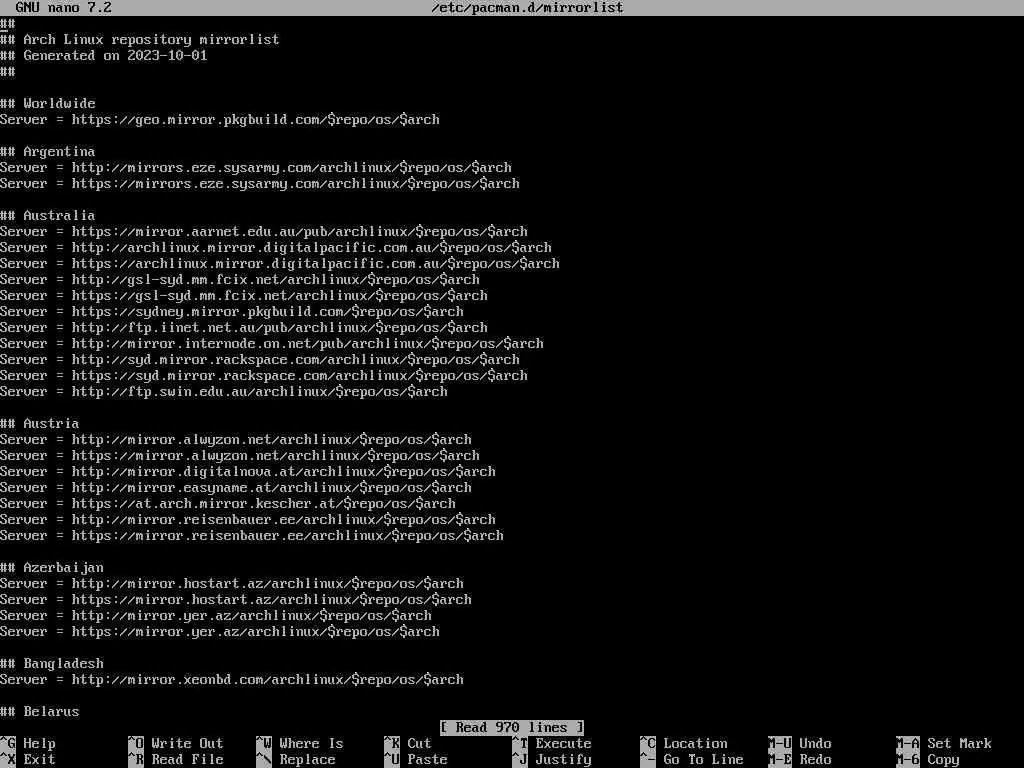The width and height of the screenshot is (1024, 768).
Task: Click the '## Argentina' heading
Action: coord(48,152)
